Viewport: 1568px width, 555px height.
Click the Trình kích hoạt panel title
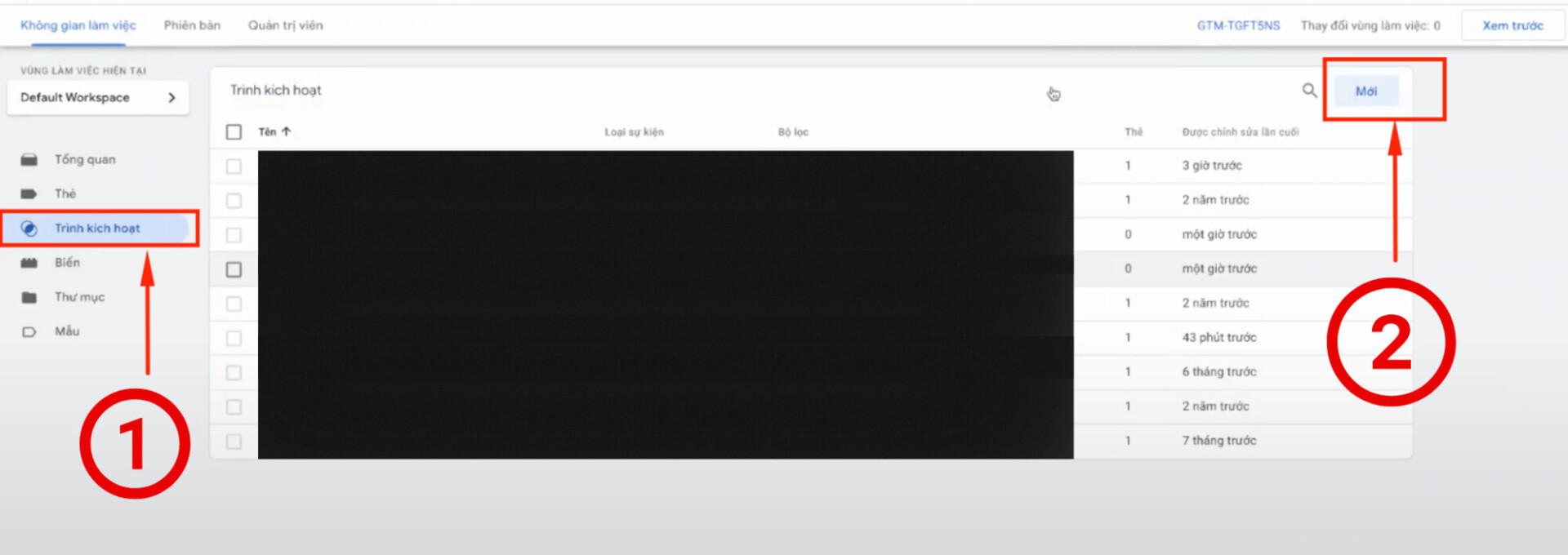coord(275,90)
